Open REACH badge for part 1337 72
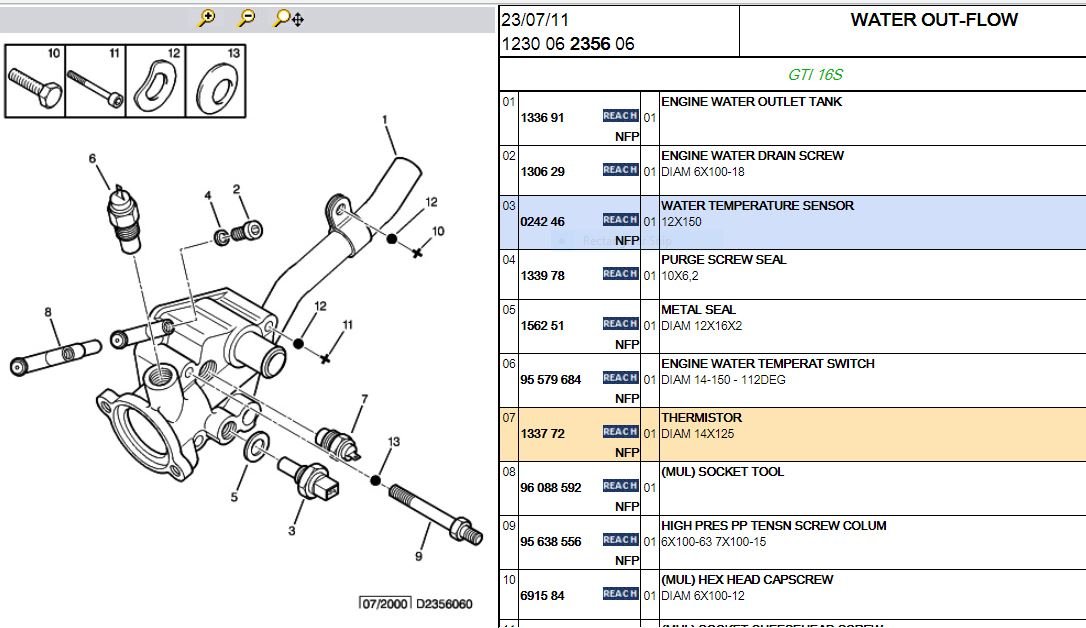The image size is (1086, 628). (x=620, y=431)
